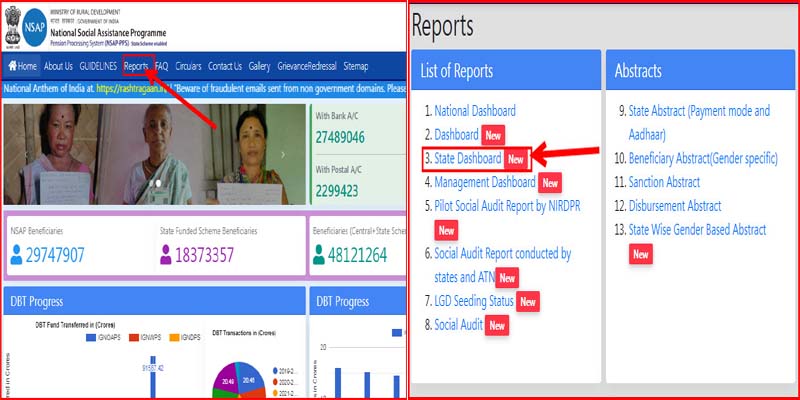Select the 48121264 combined count
This screenshot has width=800, height=400.
(358, 255)
